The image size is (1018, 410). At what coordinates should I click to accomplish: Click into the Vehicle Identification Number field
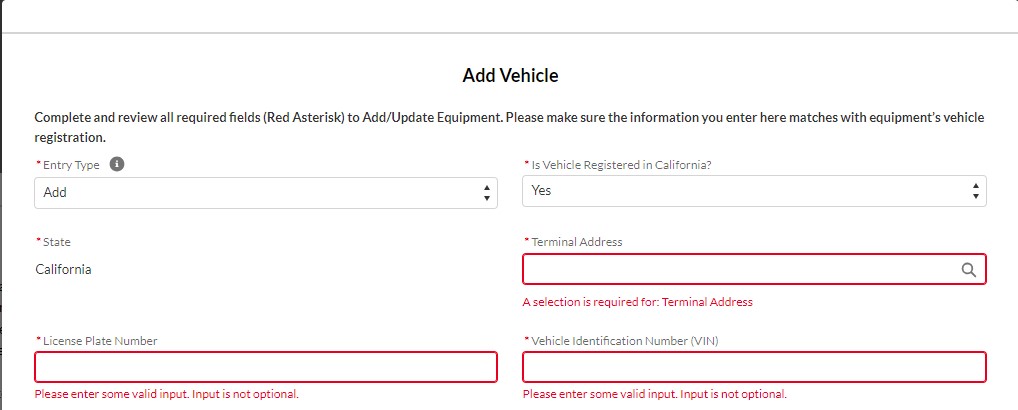click(x=754, y=367)
